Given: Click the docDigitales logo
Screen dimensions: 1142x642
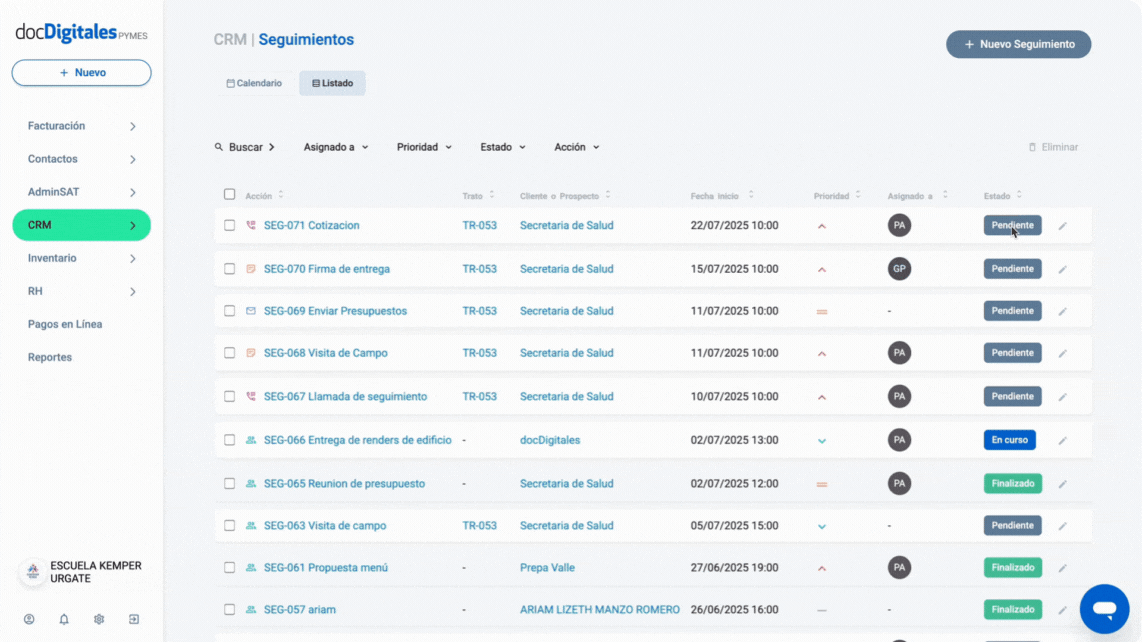Looking at the screenshot, I should click(81, 33).
